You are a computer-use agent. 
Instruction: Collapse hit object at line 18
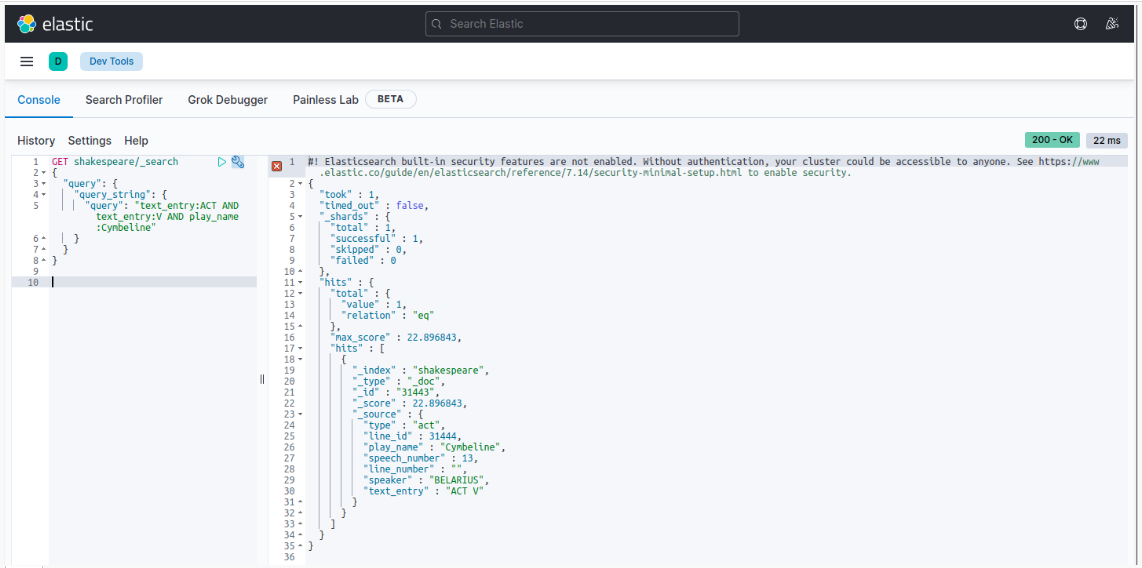coord(300,360)
